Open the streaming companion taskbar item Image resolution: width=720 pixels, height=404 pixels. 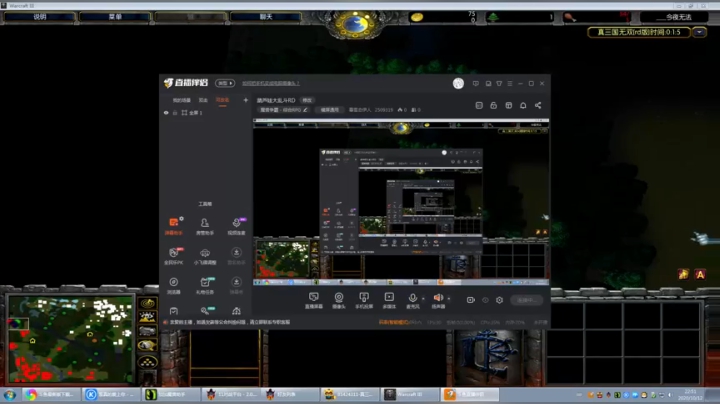click(470, 394)
